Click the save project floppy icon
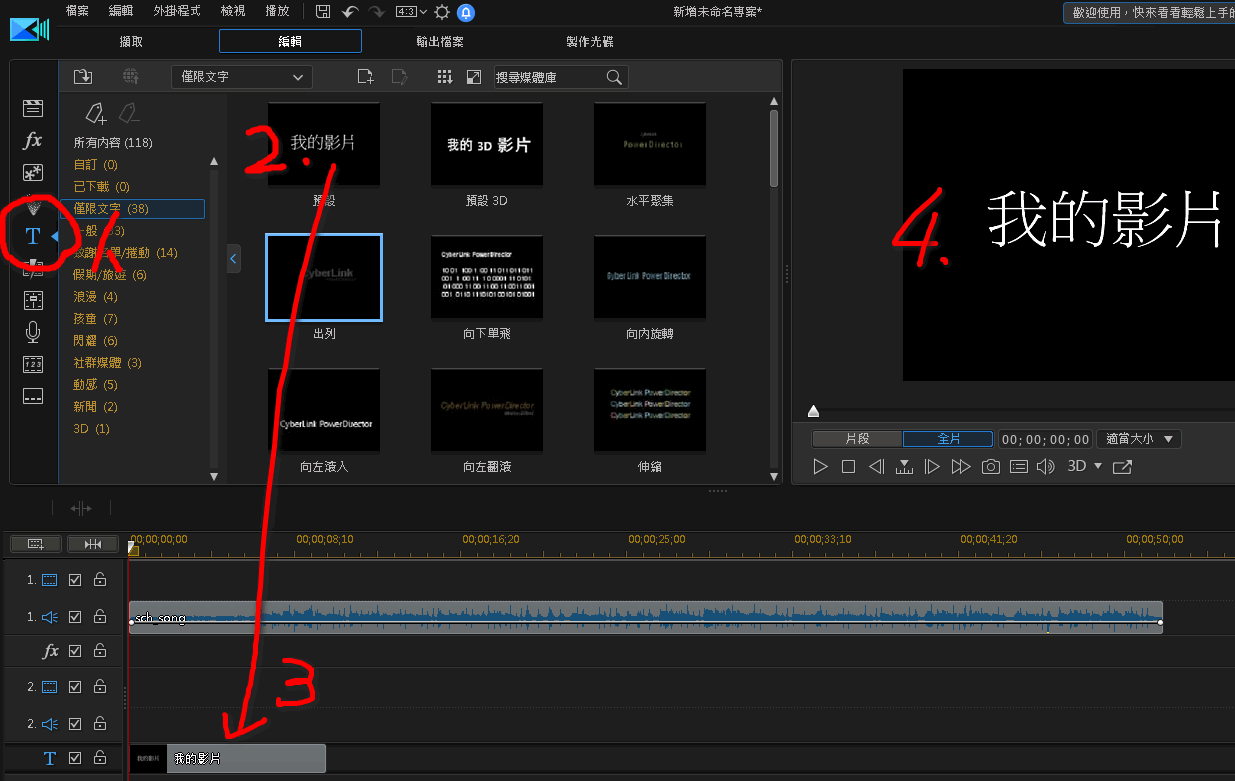The image size is (1235, 781). [323, 11]
